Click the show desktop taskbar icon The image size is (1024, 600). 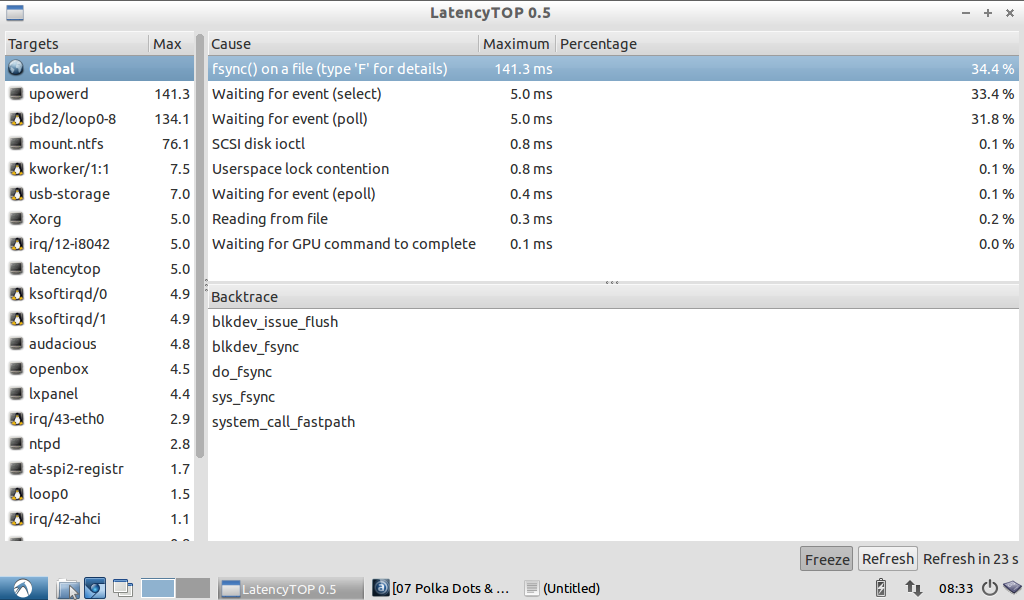123,588
